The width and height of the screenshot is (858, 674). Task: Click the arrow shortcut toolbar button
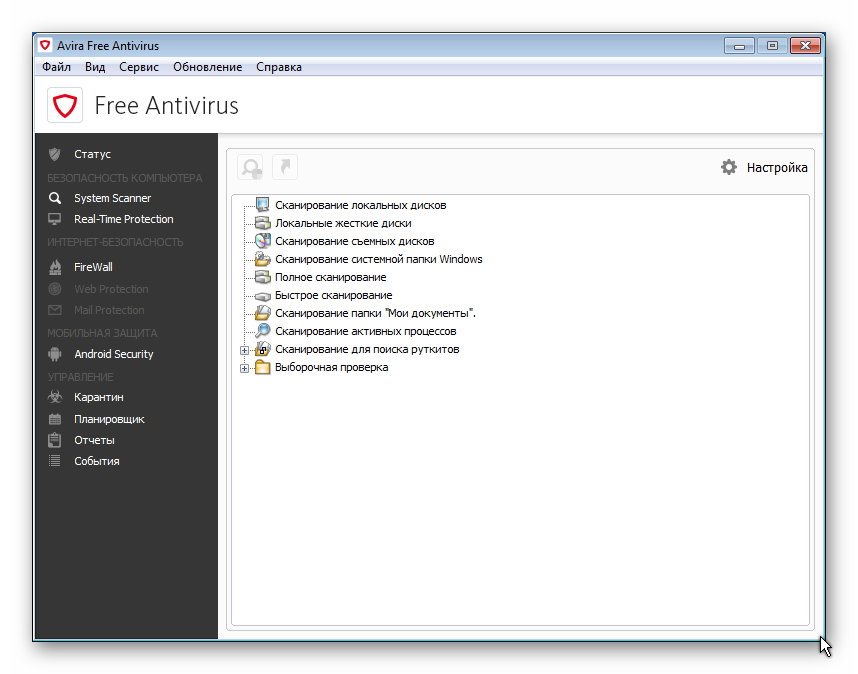point(285,167)
